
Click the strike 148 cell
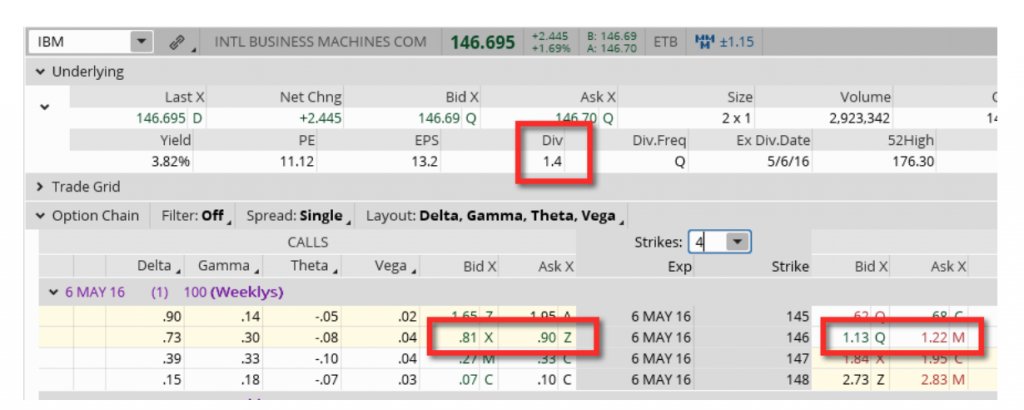(797, 379)
